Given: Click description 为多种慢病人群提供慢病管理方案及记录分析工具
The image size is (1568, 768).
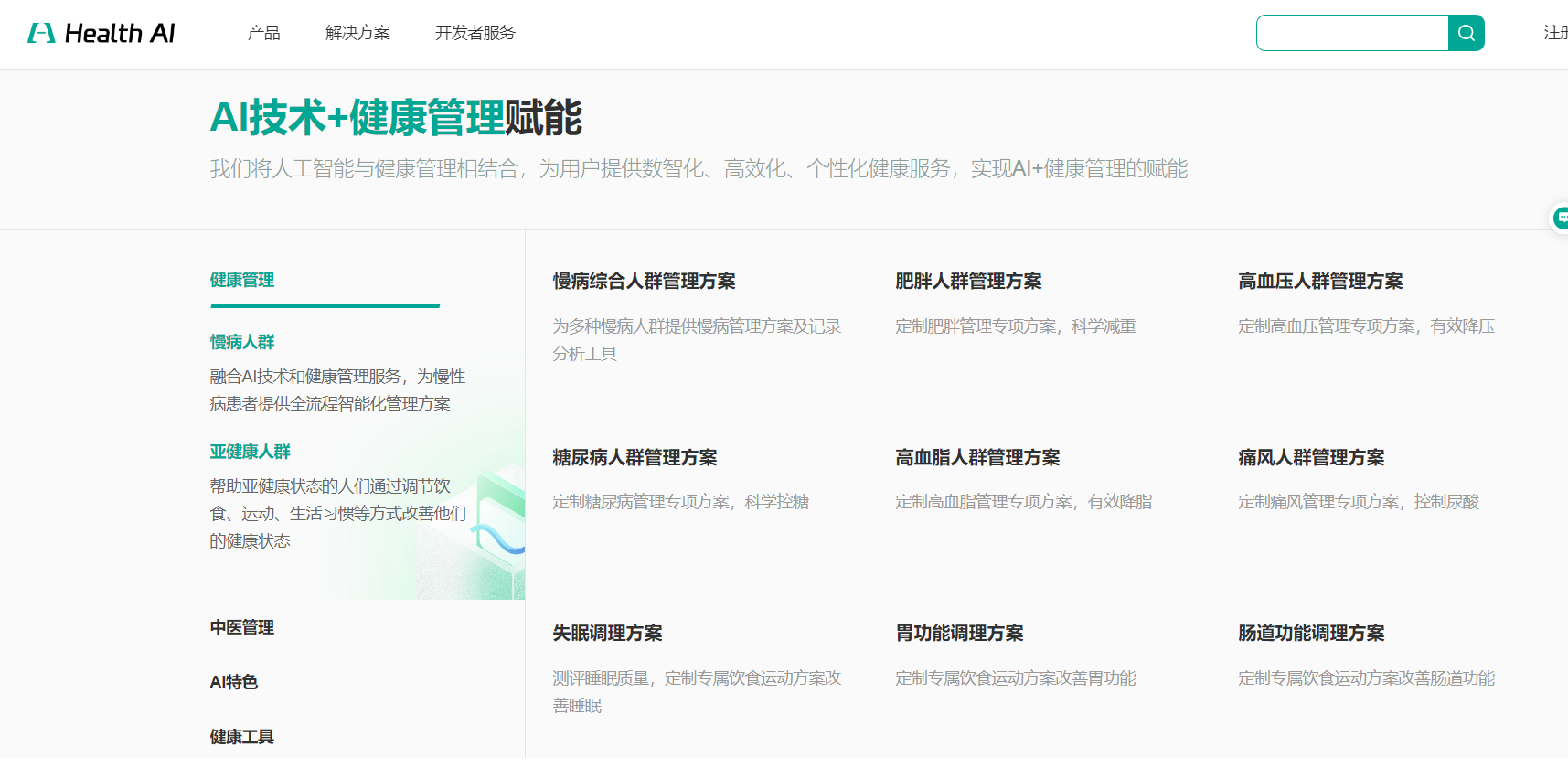Looking at the screenshot, I should [x=697, y=340].
